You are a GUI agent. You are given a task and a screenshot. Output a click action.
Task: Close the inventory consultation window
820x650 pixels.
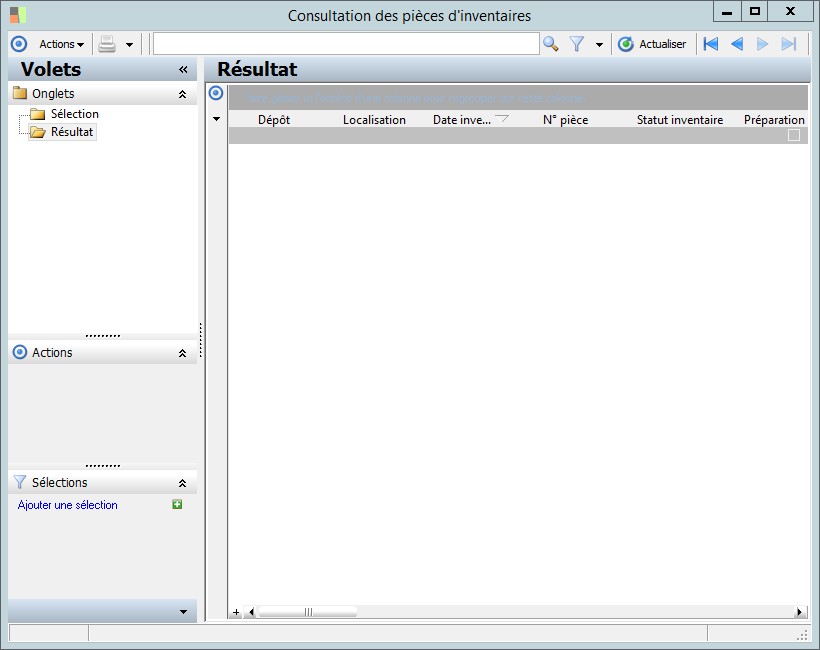click(790, 12)
